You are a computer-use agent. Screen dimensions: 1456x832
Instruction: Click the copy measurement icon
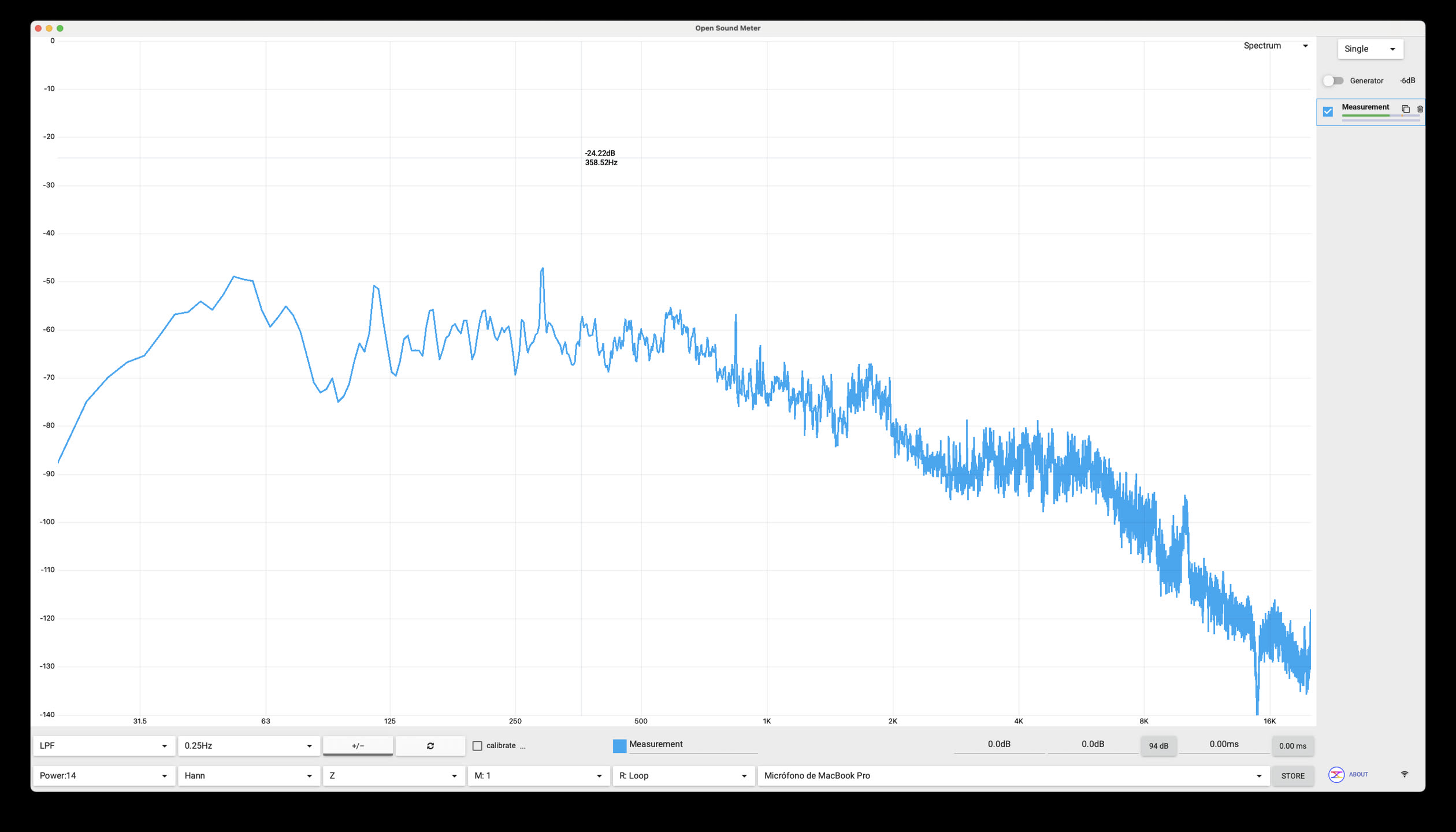point(1405,109)
